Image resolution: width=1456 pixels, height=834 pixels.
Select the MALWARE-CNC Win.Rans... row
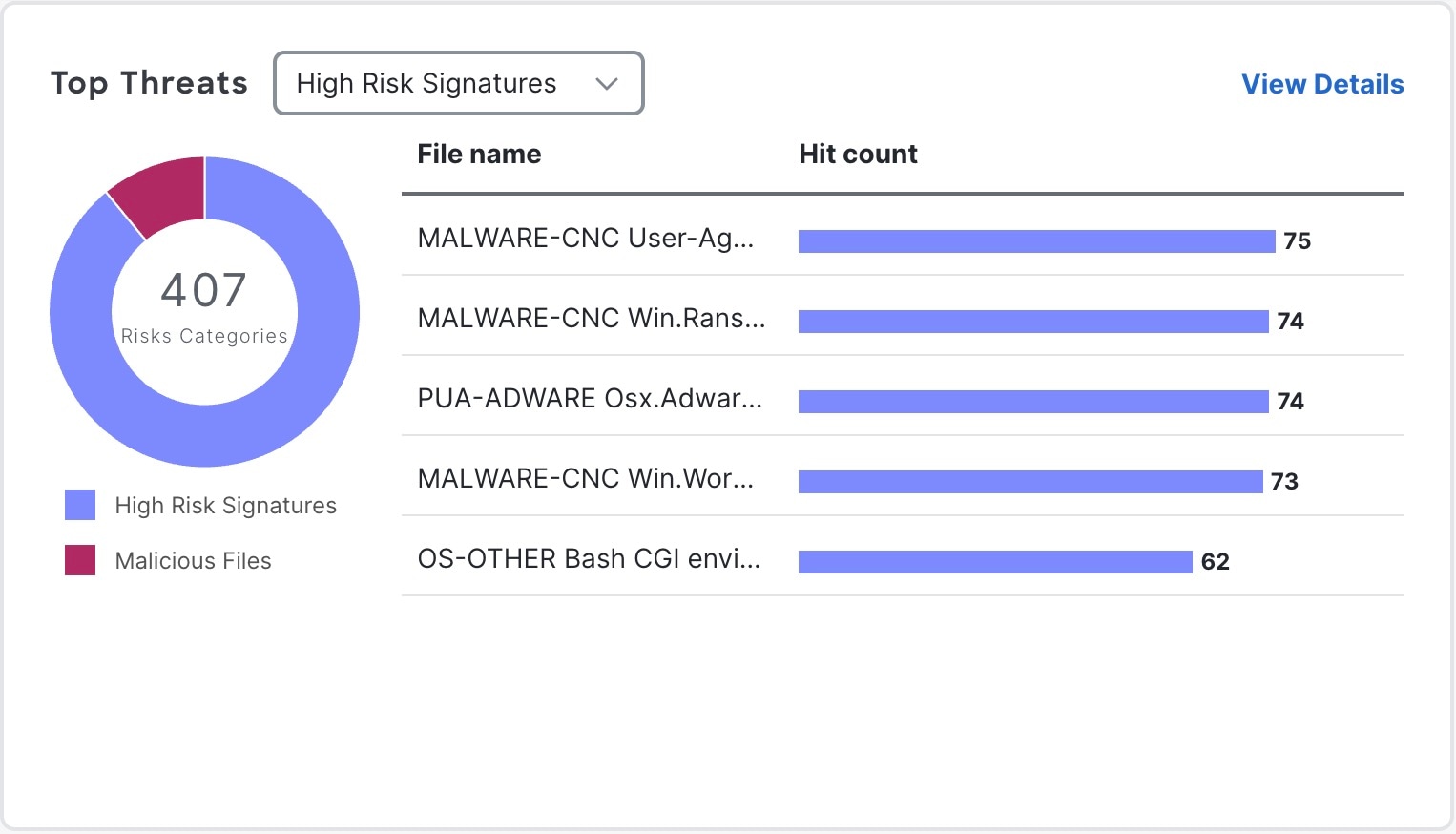[592, 319]
